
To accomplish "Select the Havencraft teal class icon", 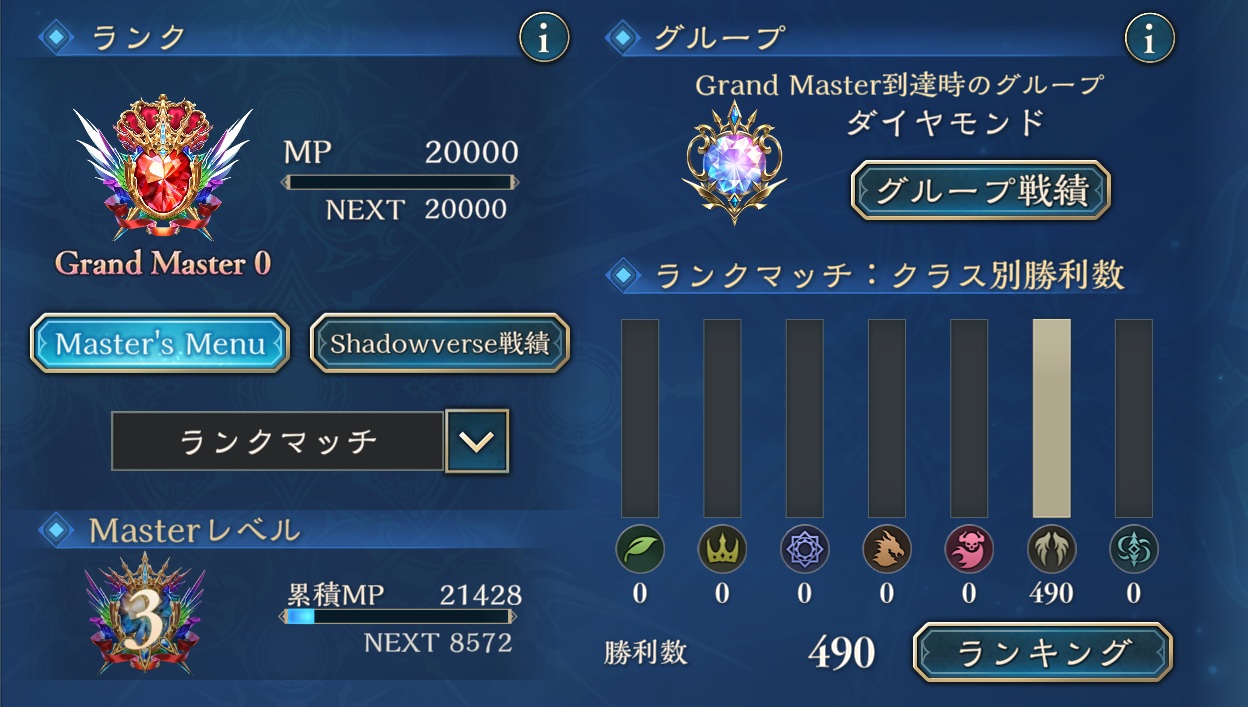I will coord(1133,549).
